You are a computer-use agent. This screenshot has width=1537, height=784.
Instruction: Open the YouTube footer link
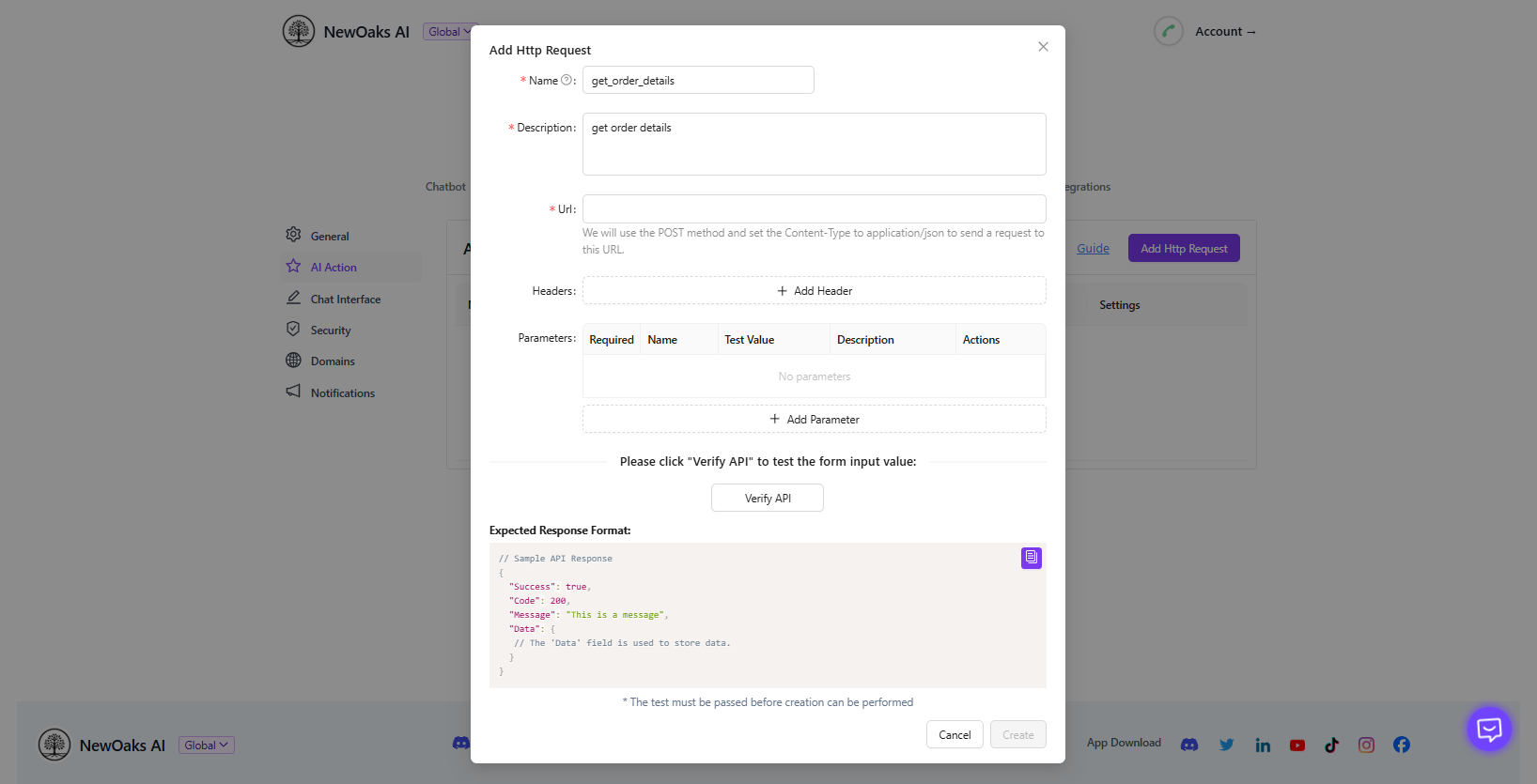[x=1297, y=745]
